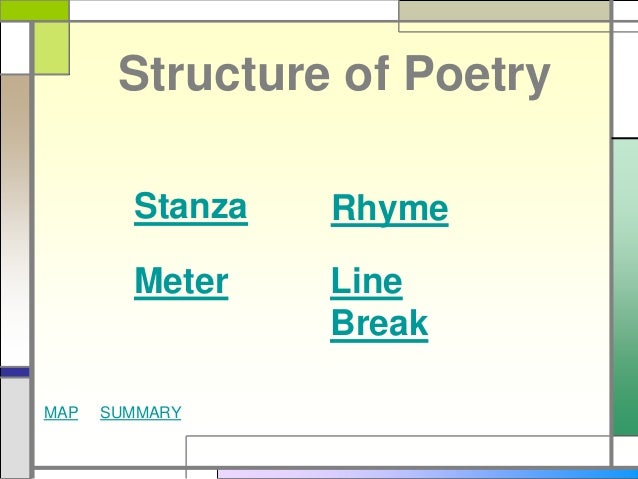
Task: Select the Meter hyperlink
Action: tap(181, 282)
